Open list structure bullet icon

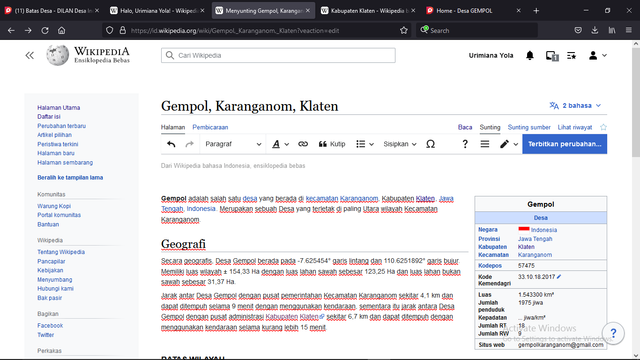coord(364,144)
